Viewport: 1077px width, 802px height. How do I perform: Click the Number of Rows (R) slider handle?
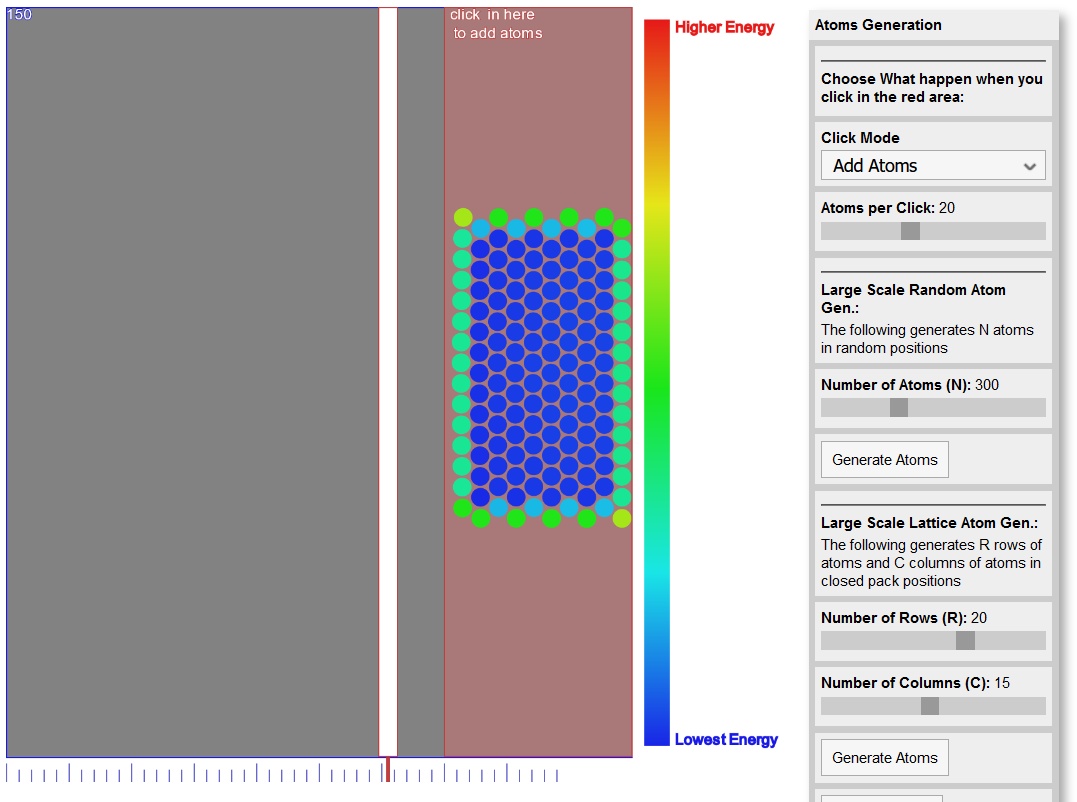pyautogui.click(x=965, y=641)
